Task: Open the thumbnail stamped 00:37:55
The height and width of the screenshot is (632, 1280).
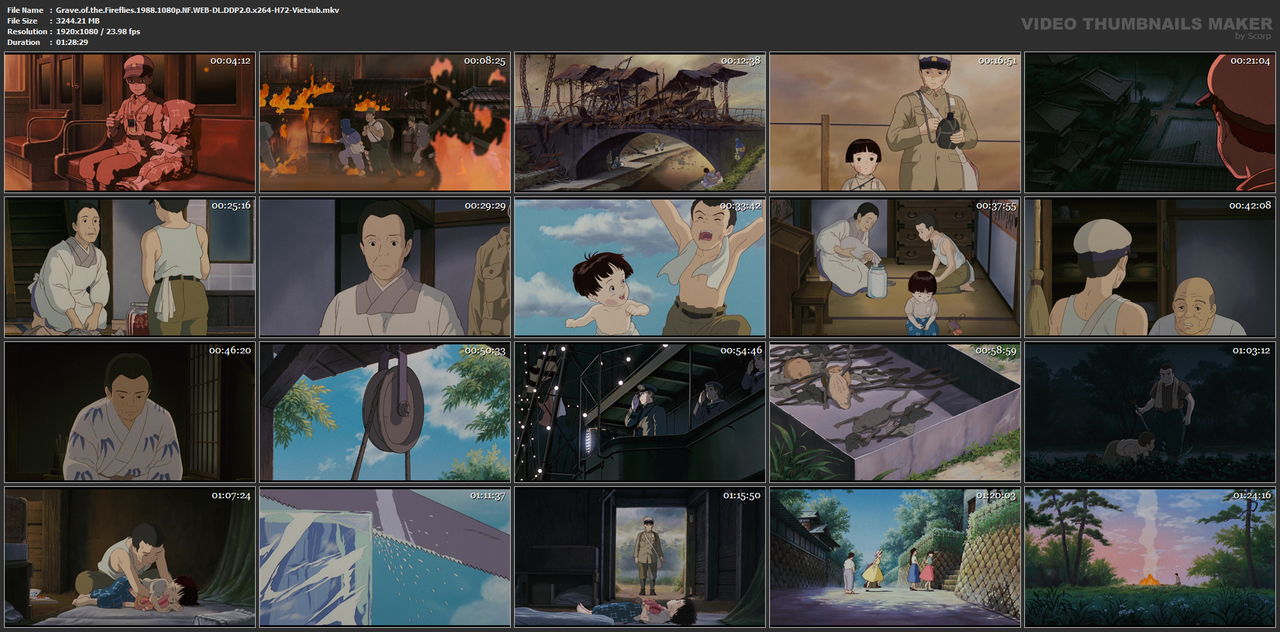Action: coord(895,267)
